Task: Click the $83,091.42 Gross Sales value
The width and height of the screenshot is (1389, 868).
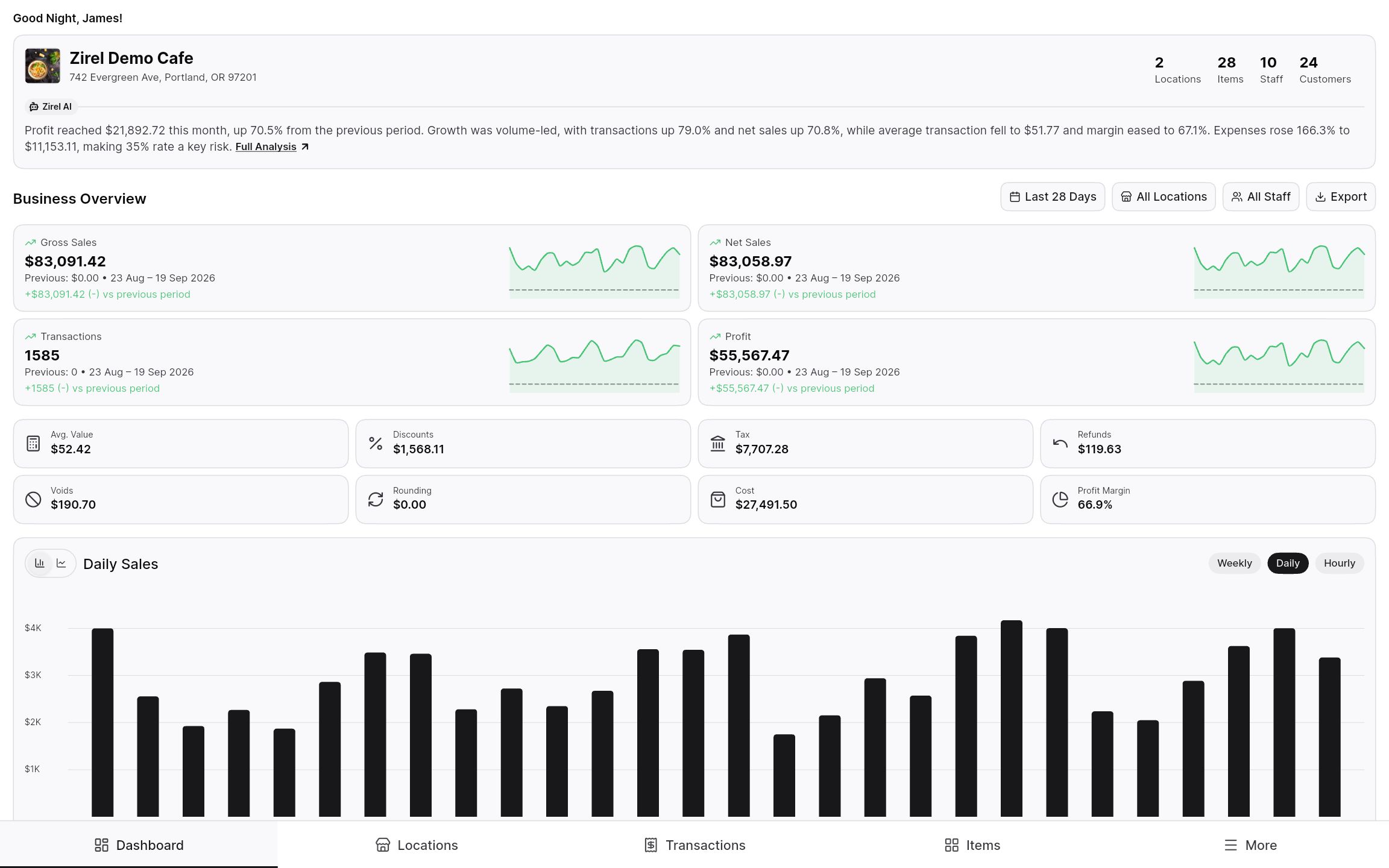Action: point(65,261)
